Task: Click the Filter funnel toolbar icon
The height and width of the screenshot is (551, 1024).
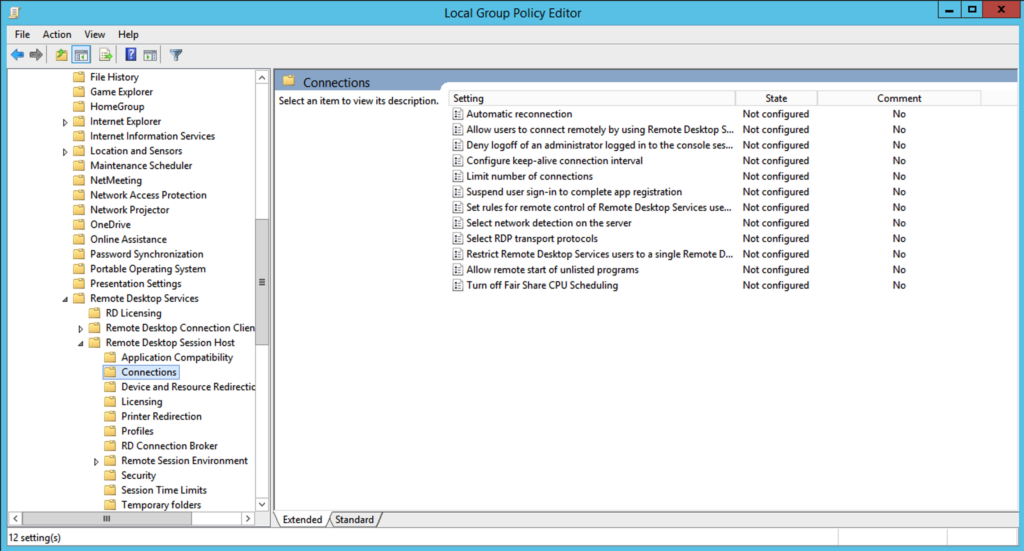Action: pos(176,55)
